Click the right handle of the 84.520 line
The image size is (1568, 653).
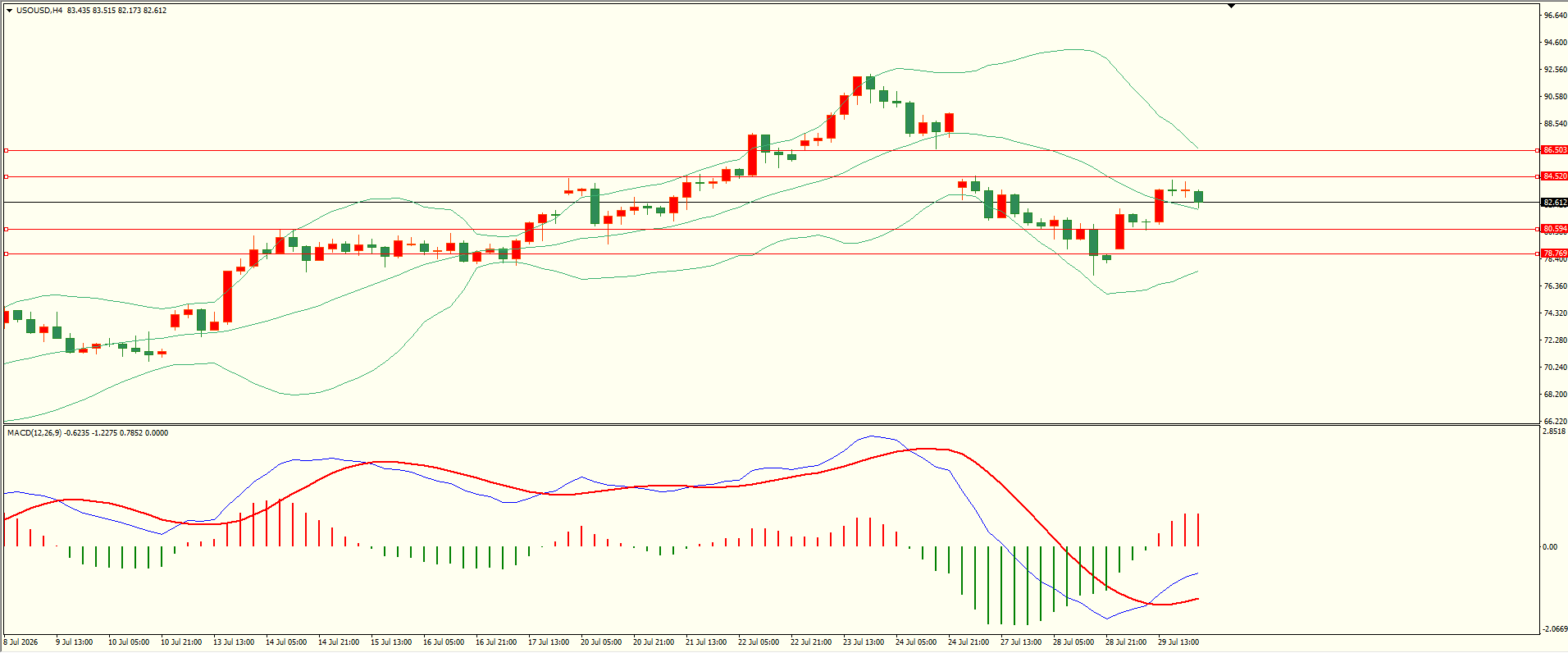pos(1537,176)
